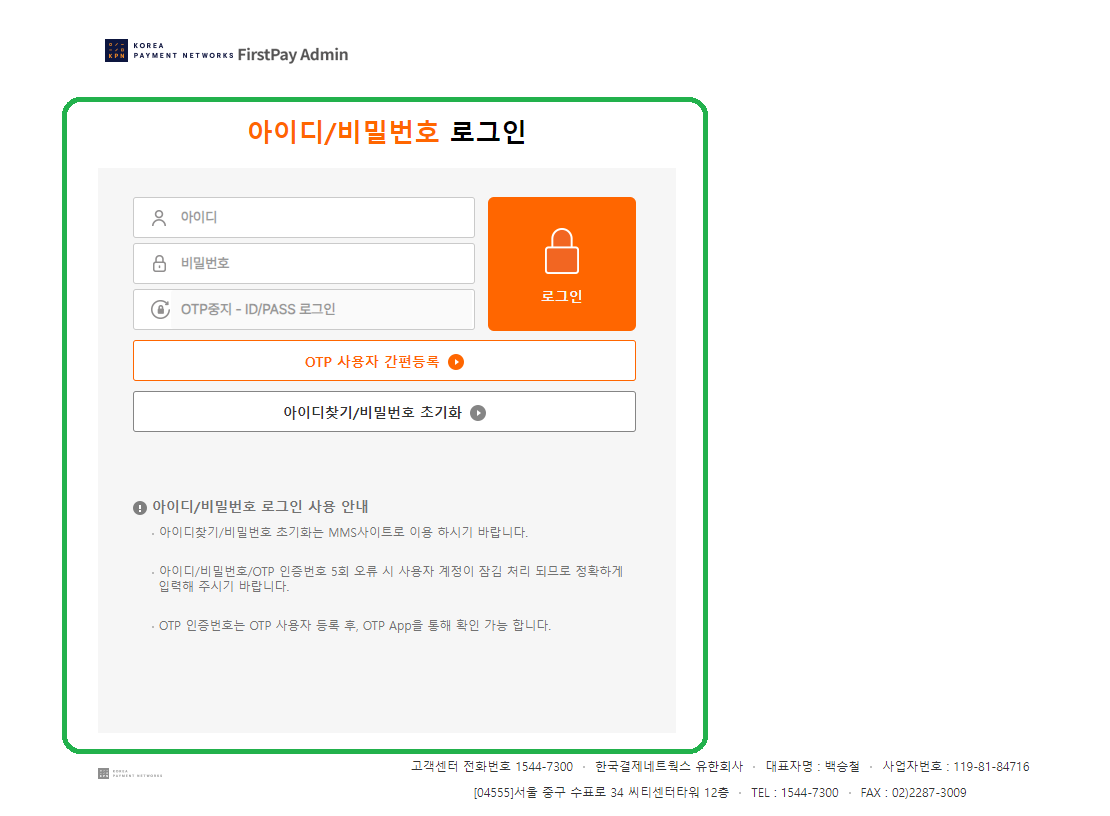Focus the 비밀번호 input field
This screenshot has height=816, width=1110.
[304, 263]
